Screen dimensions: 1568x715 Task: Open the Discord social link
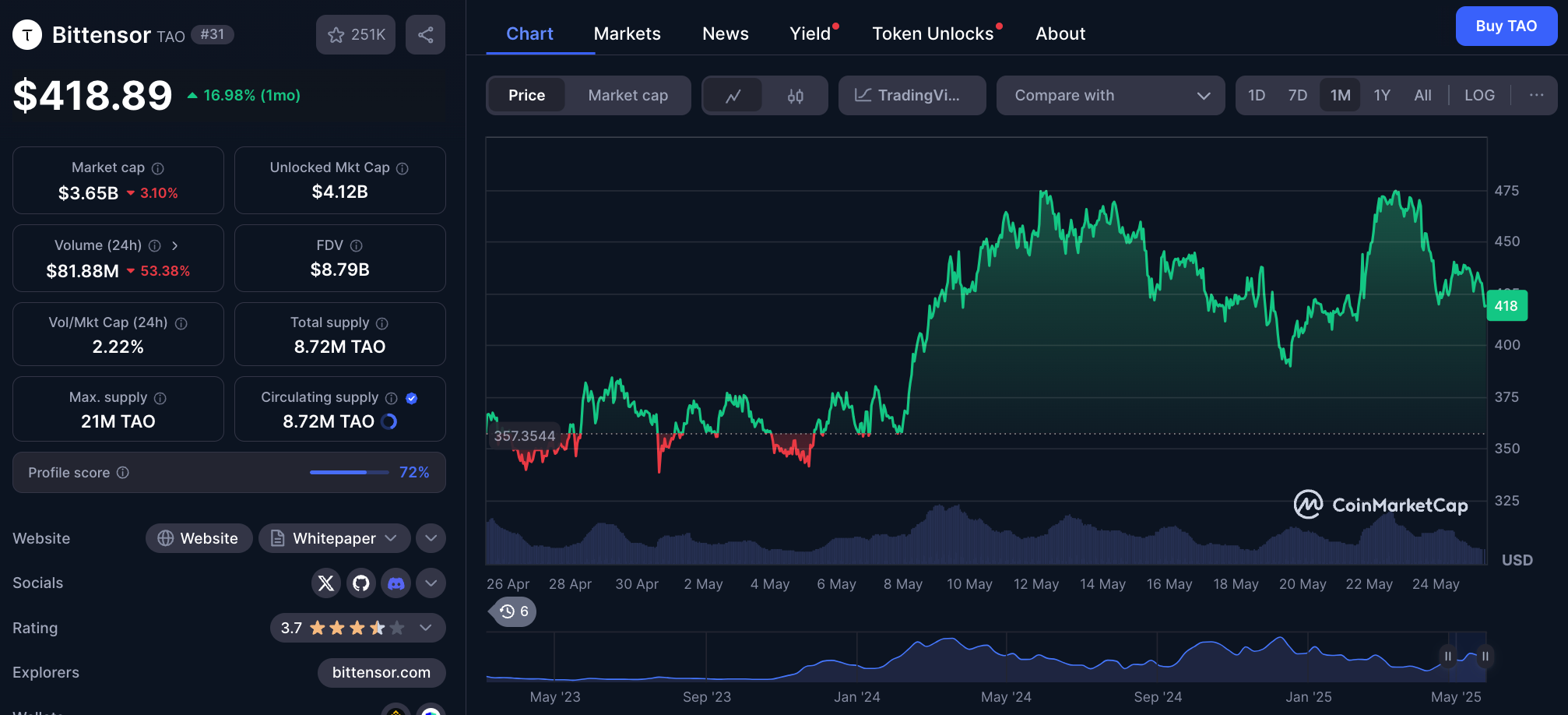click(396, 583)
